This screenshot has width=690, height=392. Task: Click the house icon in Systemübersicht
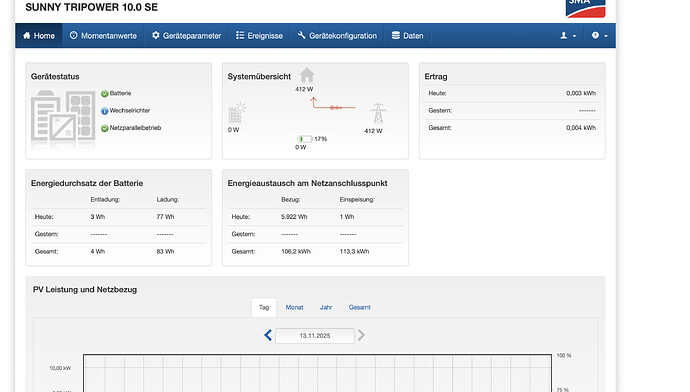point(307,75)
